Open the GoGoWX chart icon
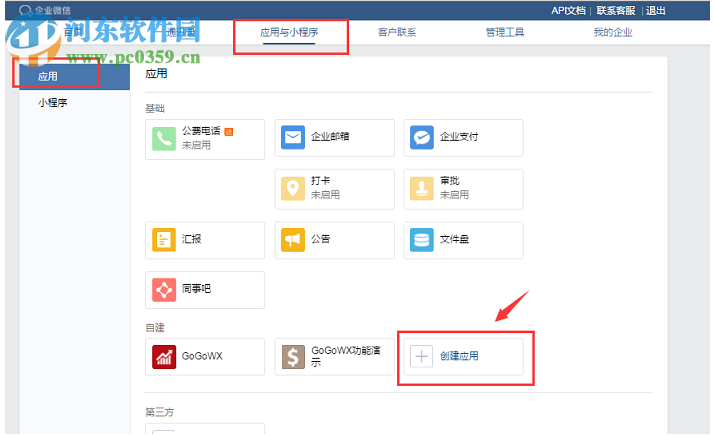This screenshot has width=714, height=435. pyautogui.click(x=164, y=357)
